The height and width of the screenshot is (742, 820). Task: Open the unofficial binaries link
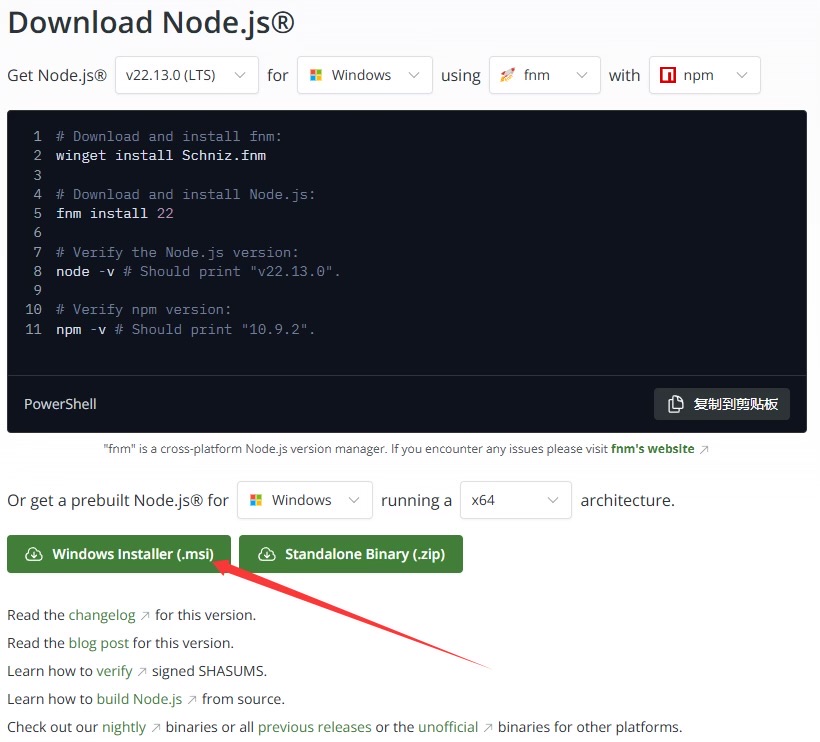click(x=448, y=727)
